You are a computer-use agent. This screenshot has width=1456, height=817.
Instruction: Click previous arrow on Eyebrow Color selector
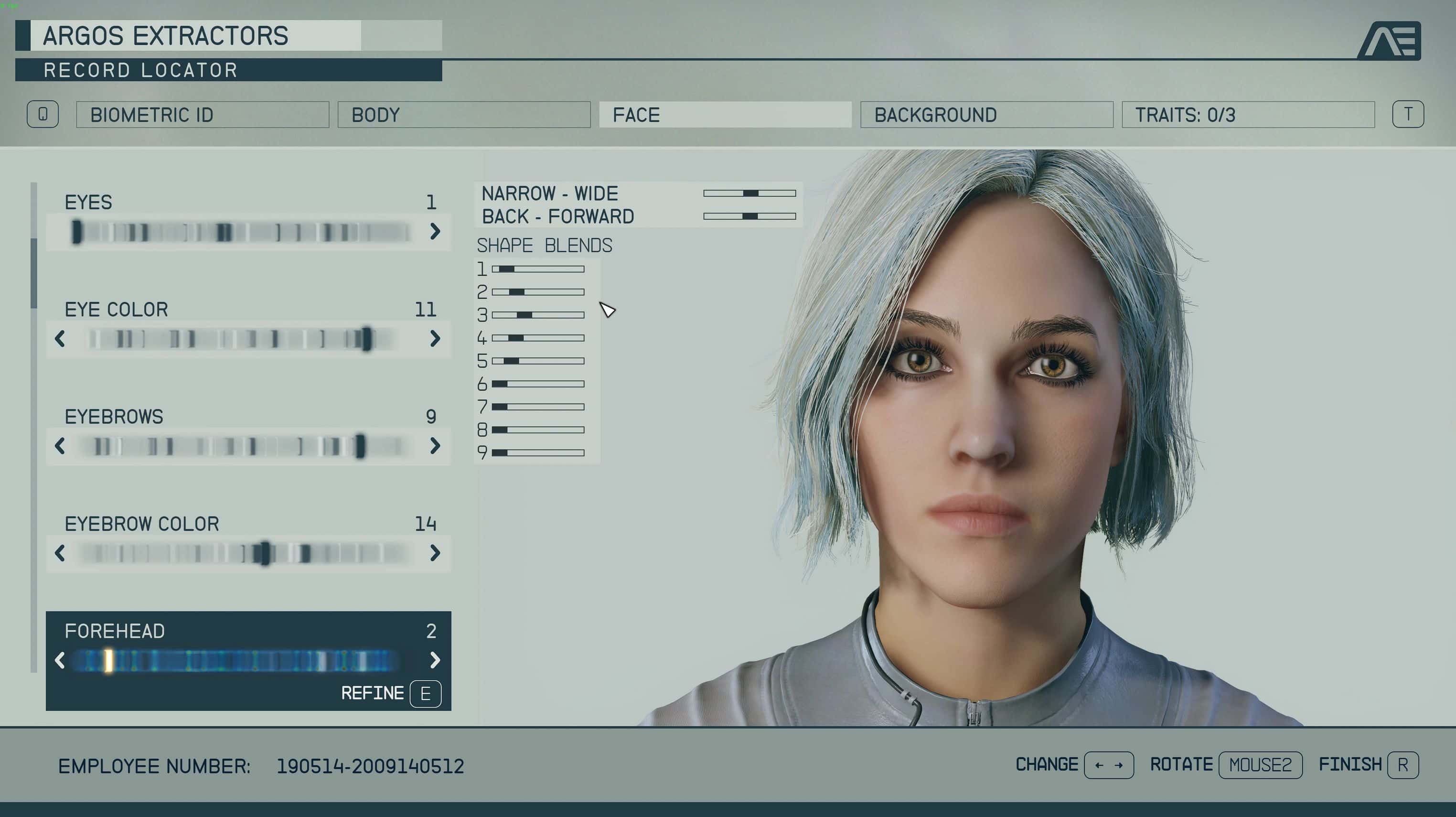pos(60,553)
